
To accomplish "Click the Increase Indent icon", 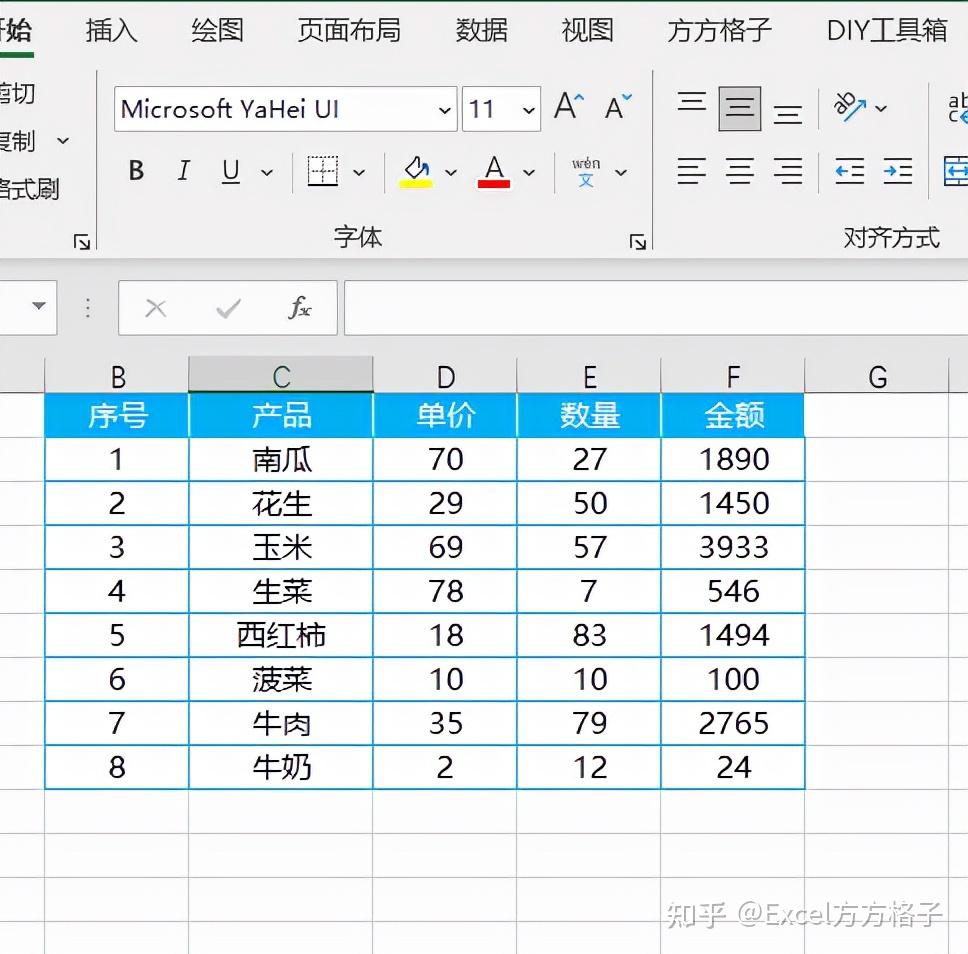I will (898, 172).
